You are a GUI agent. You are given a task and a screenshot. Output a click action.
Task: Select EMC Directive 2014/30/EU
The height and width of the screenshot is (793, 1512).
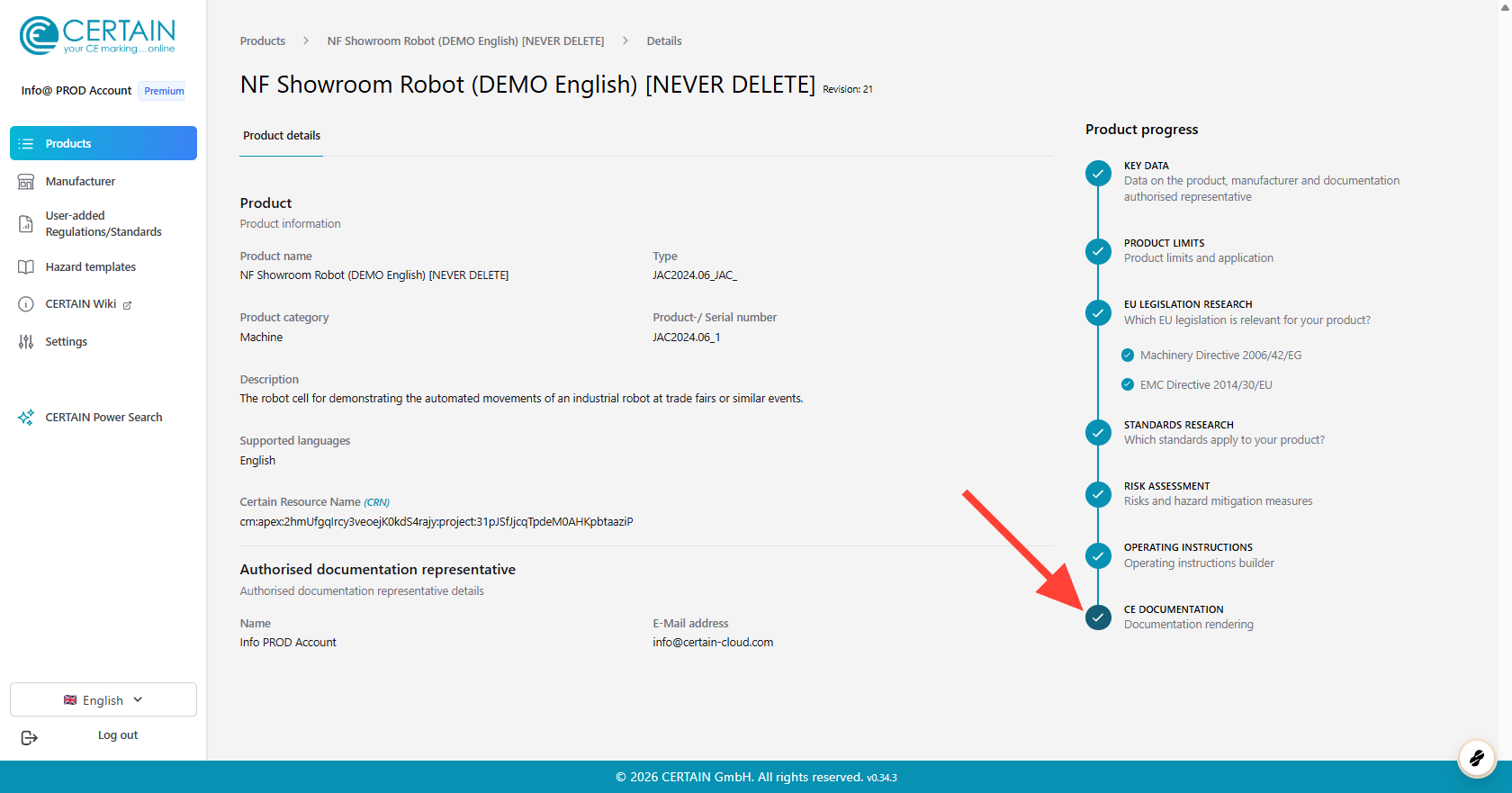point(1206,385)
